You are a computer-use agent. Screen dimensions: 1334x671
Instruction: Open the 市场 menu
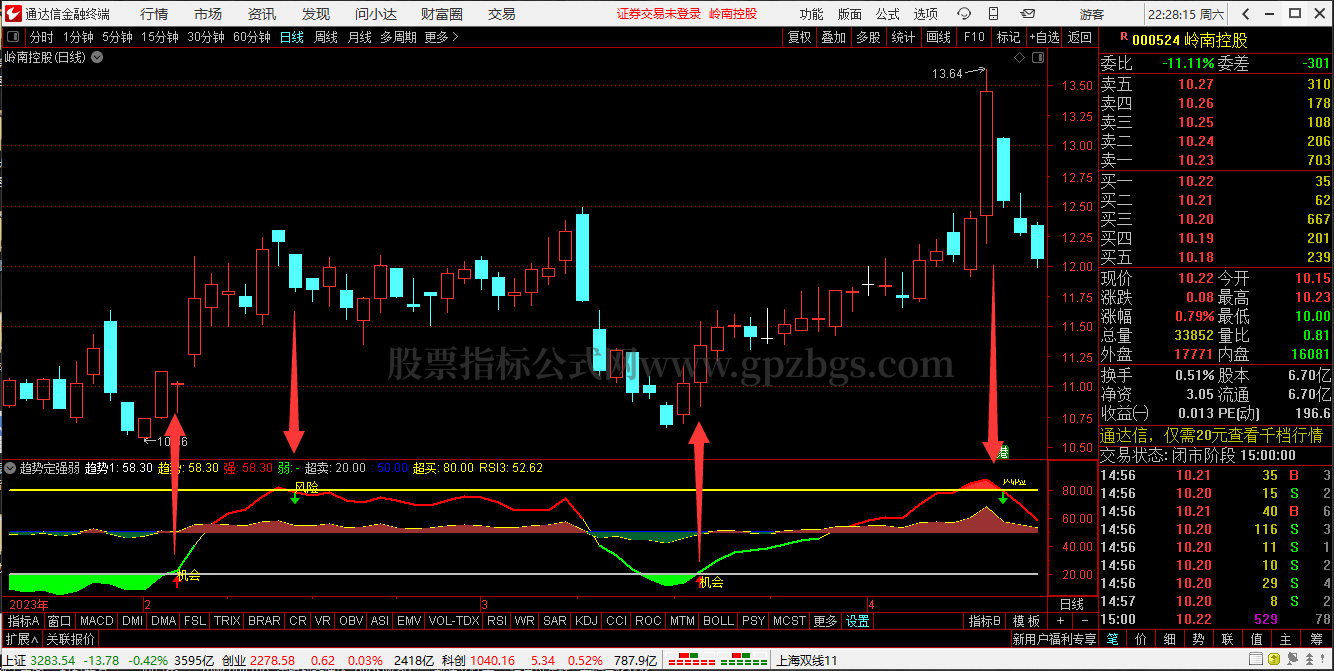point(208,14)
